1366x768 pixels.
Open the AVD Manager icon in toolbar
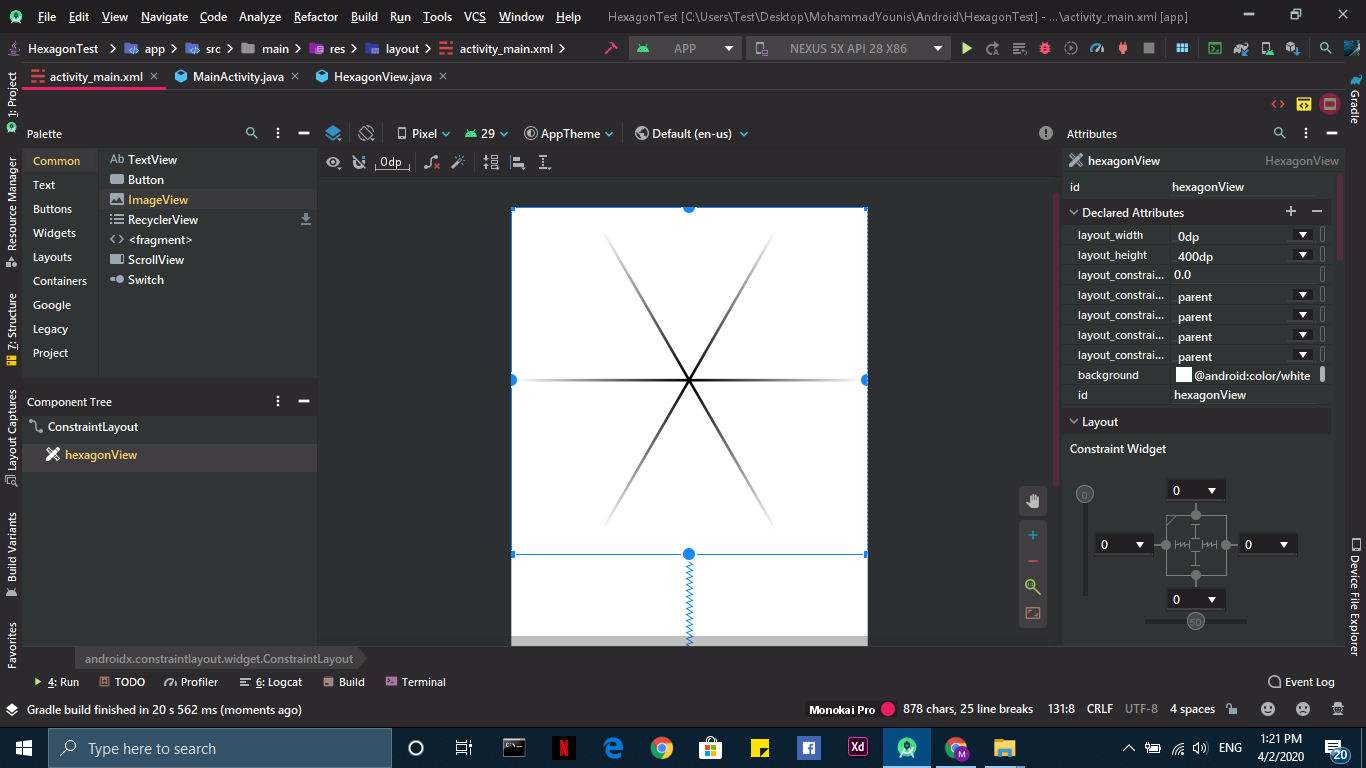point(1266,48)
